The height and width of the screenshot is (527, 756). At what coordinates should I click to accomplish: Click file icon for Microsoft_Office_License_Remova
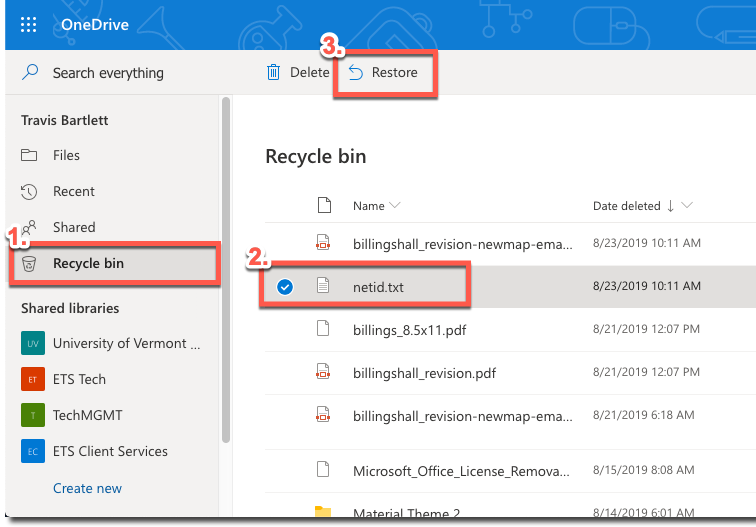coord(323,469)
